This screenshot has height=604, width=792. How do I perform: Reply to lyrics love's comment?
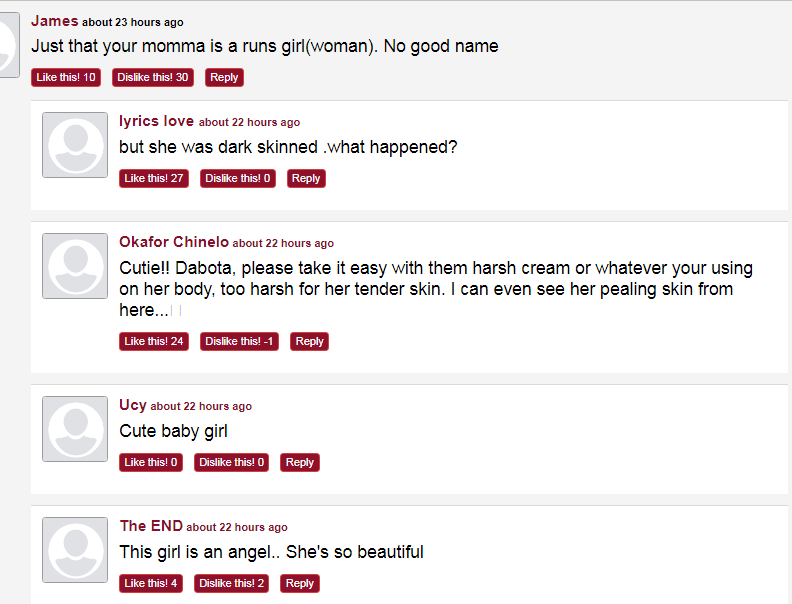306,178
